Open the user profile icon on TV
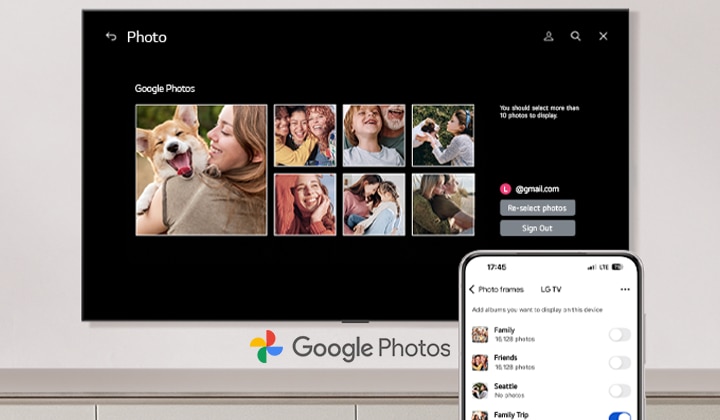The image size is (720, 420). 548,36
